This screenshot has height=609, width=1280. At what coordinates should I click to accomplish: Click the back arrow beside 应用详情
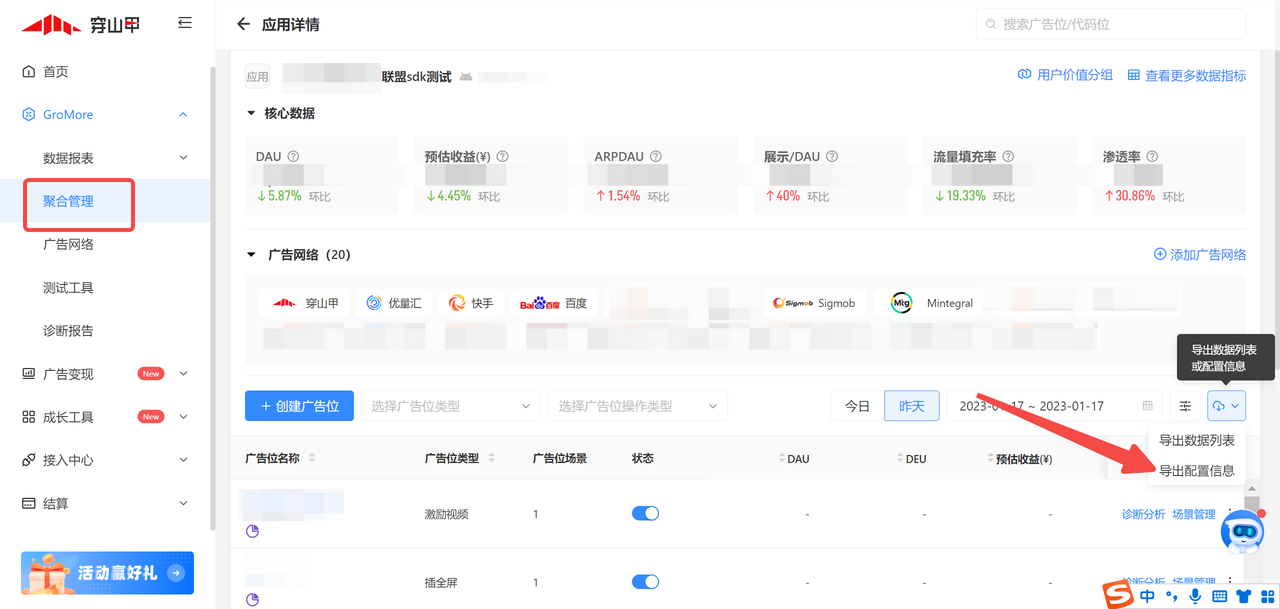pos(242,24)
